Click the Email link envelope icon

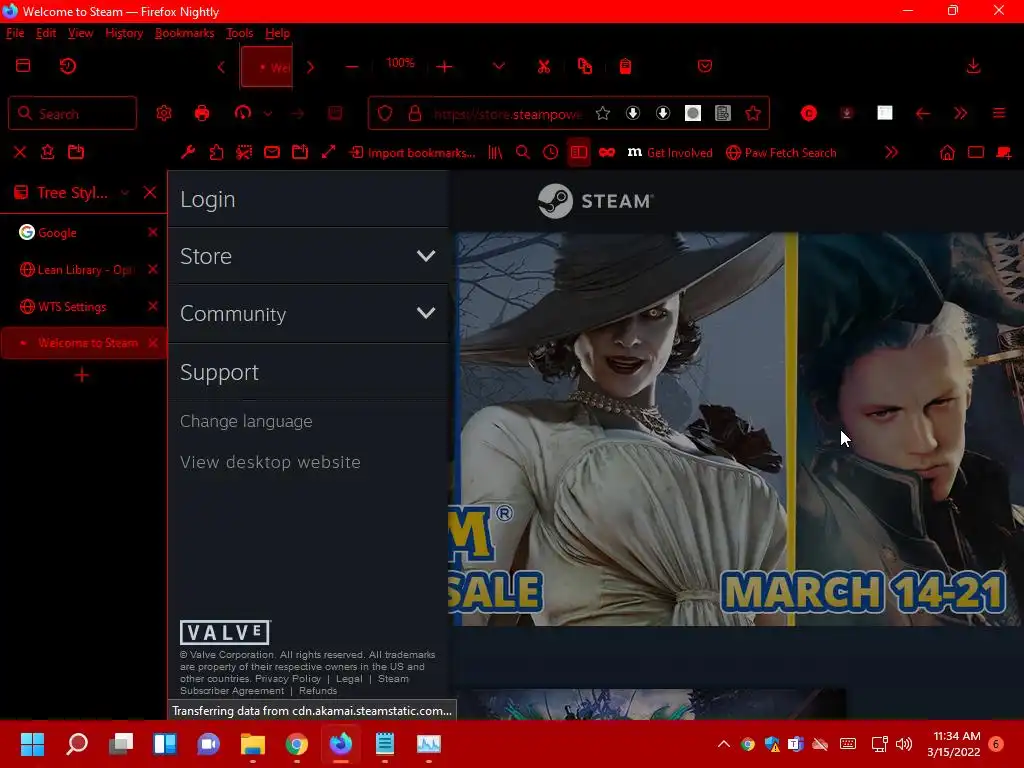tap(272, 152)
